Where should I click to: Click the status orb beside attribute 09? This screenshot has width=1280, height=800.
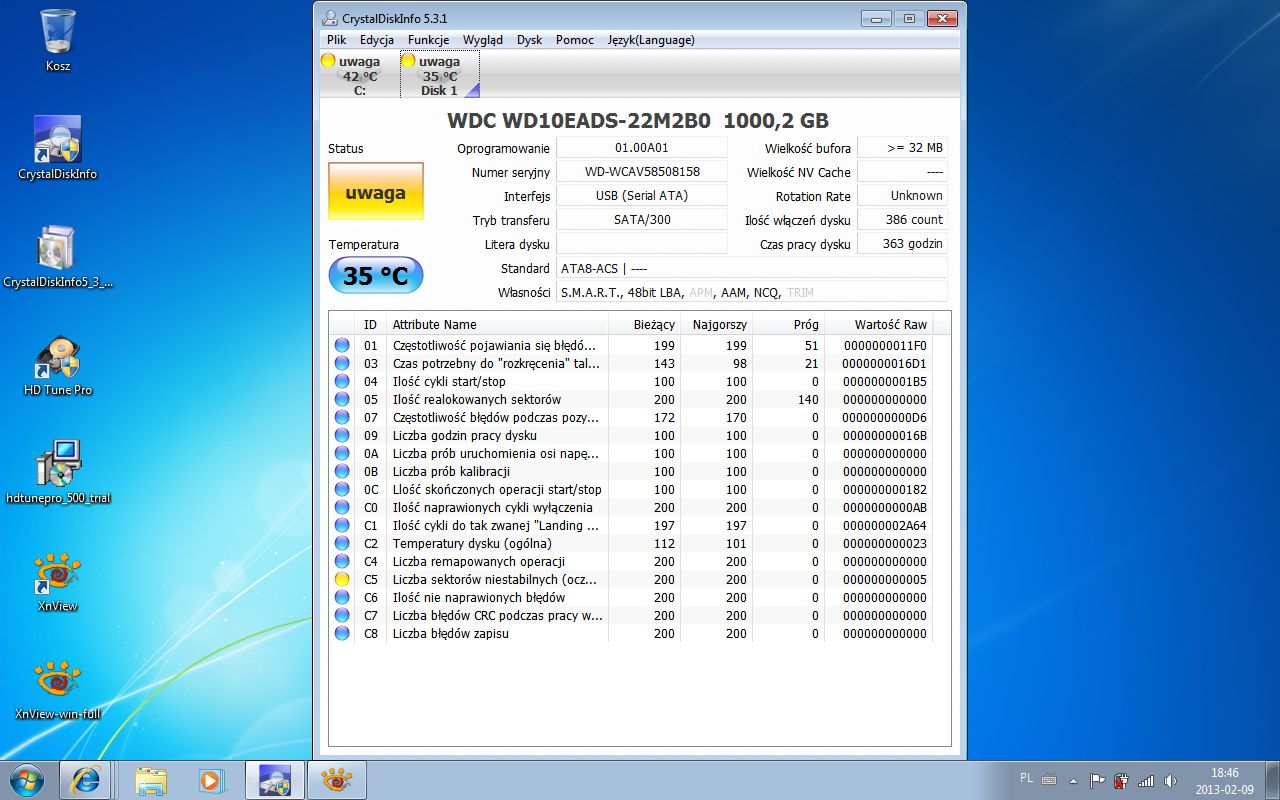pyautogui.click(x=342, y=435)
